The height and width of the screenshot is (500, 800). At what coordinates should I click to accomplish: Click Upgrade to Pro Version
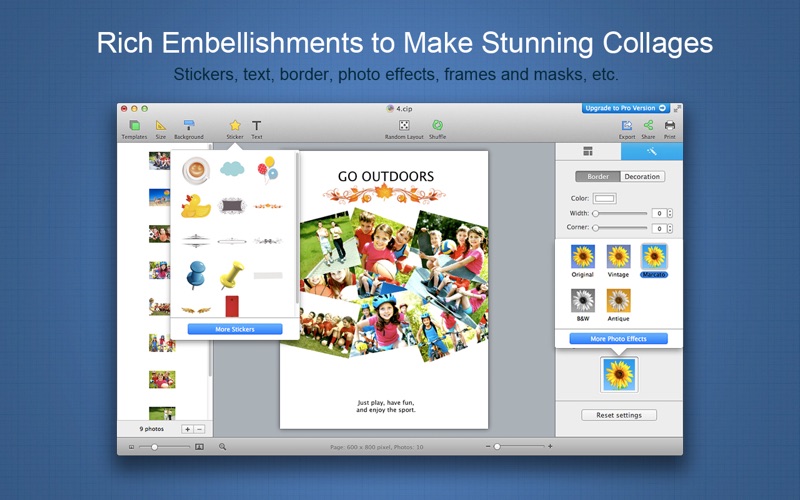[626, 108]
